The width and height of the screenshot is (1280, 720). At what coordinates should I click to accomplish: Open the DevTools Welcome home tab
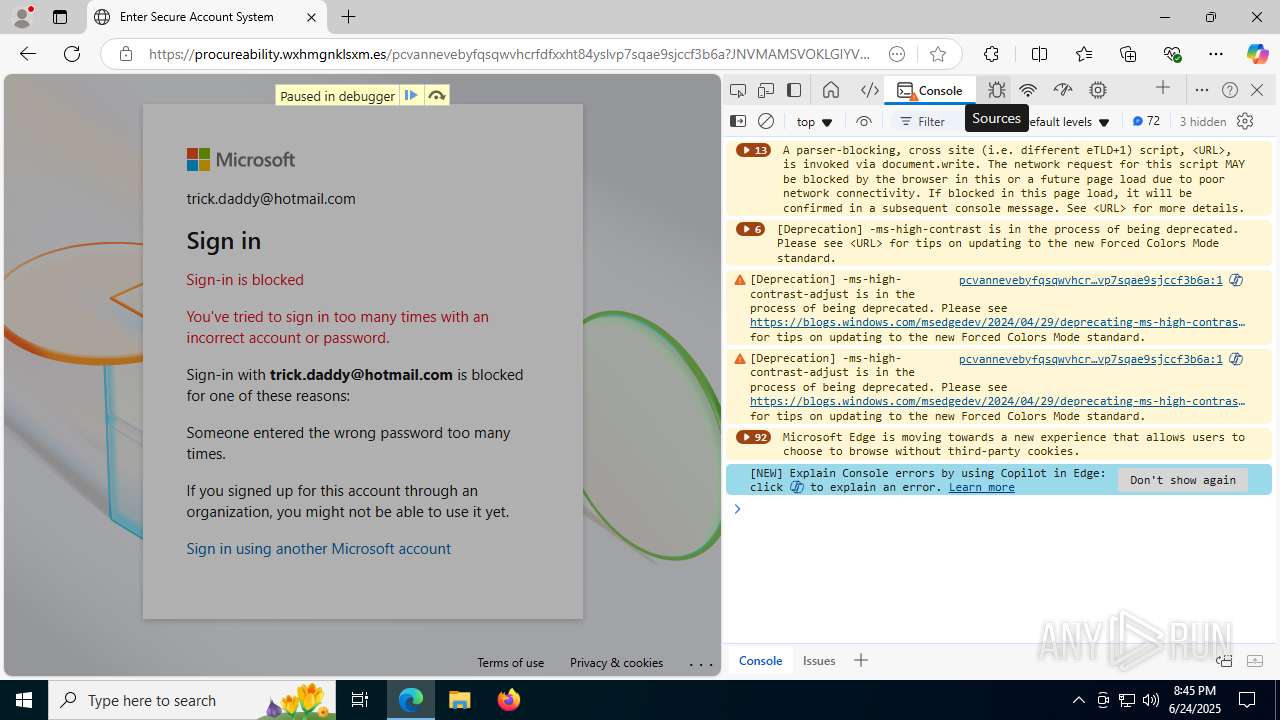coord(831,90)
